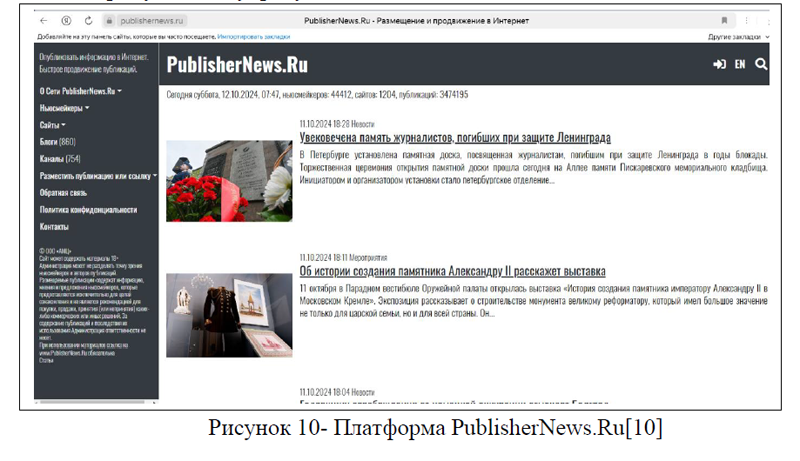
Task: Click the date and statistics line
Action: coord(317,94)
